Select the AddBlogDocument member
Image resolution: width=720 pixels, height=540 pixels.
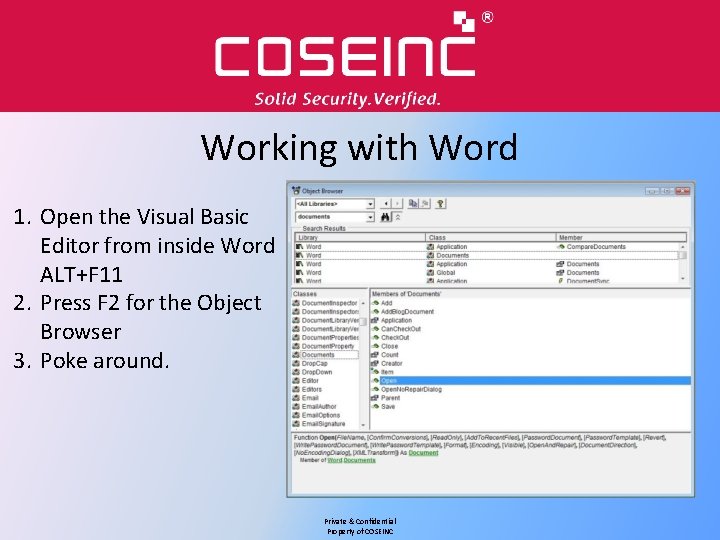click(x=407, y=312)
